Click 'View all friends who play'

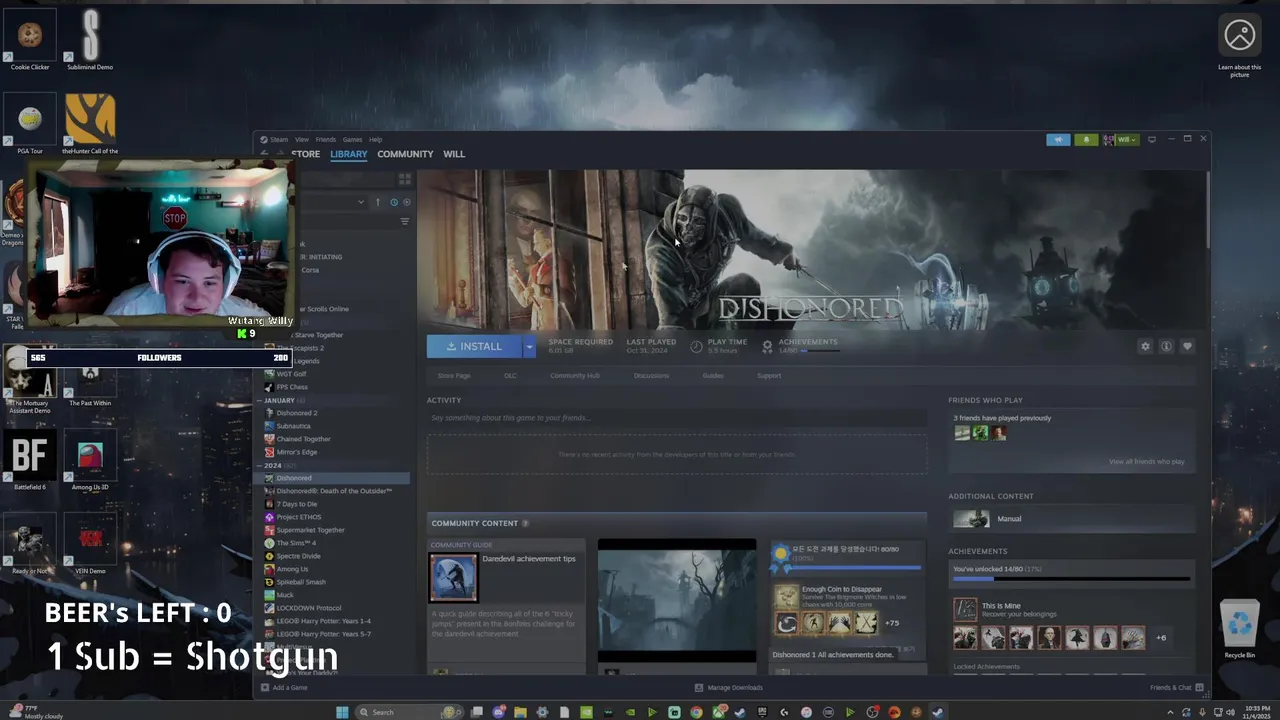(x=1146, y=462)
